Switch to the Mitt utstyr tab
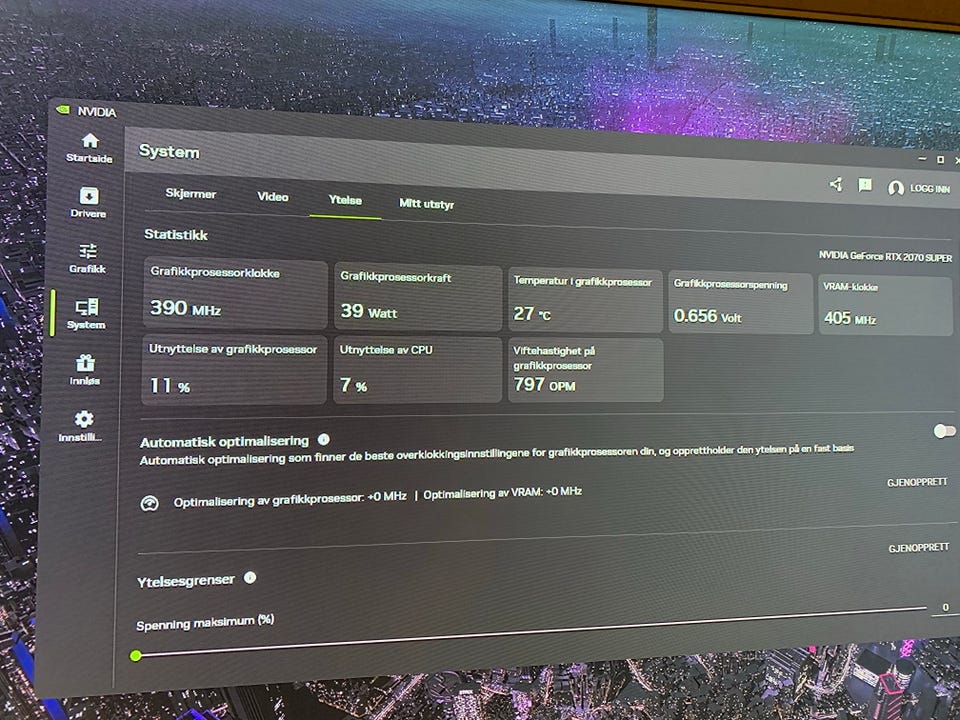 pos(427,203)
